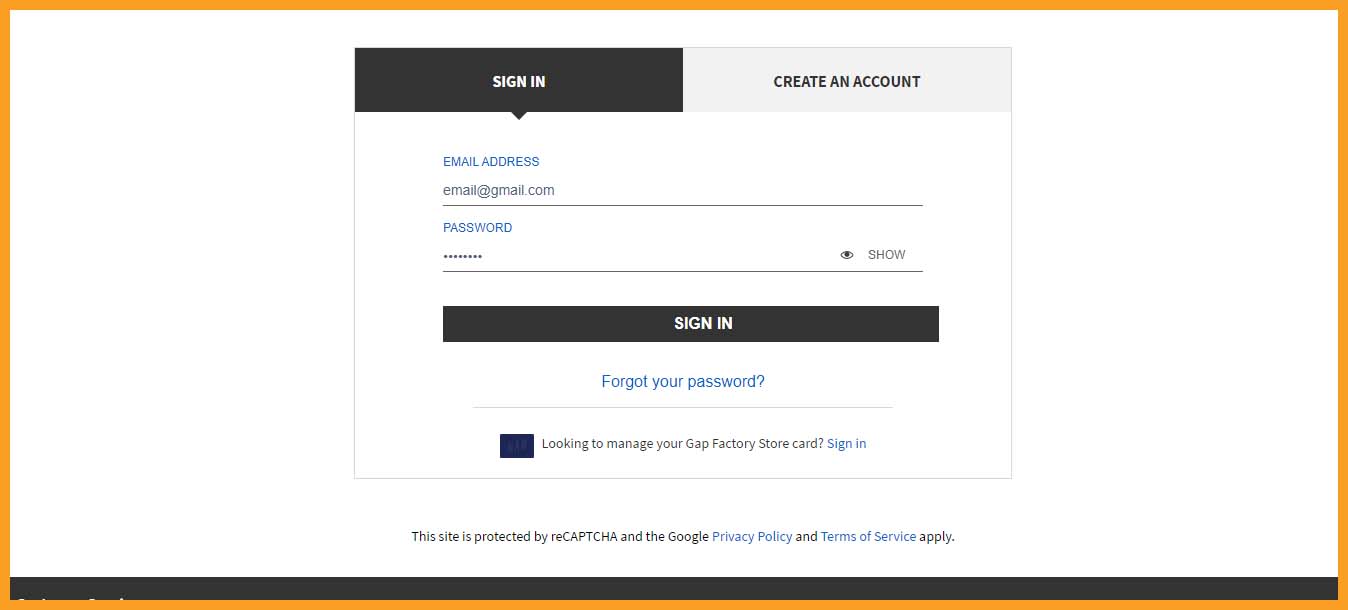Click the arrow pointer beneath the SIGN IN tab
The image size is (1348, 610).
519,116
